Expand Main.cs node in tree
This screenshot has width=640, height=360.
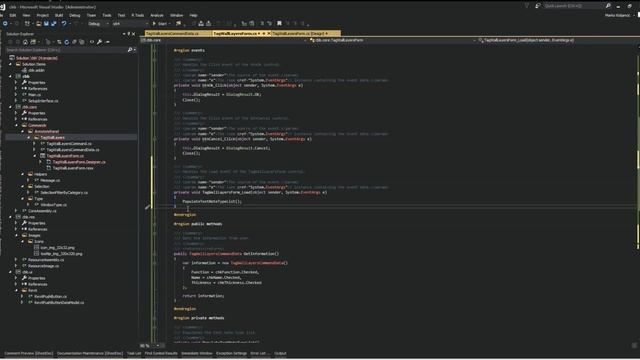tap(17, 95)
